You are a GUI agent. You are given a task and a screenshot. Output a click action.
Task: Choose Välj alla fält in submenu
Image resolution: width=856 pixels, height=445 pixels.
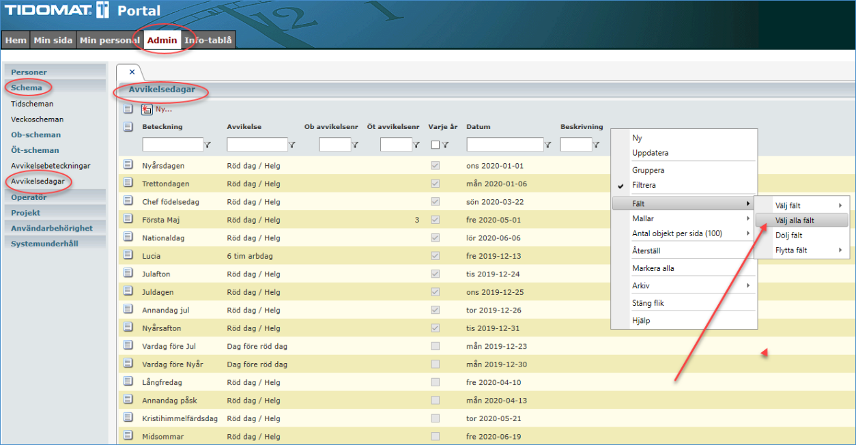(802, 220)
